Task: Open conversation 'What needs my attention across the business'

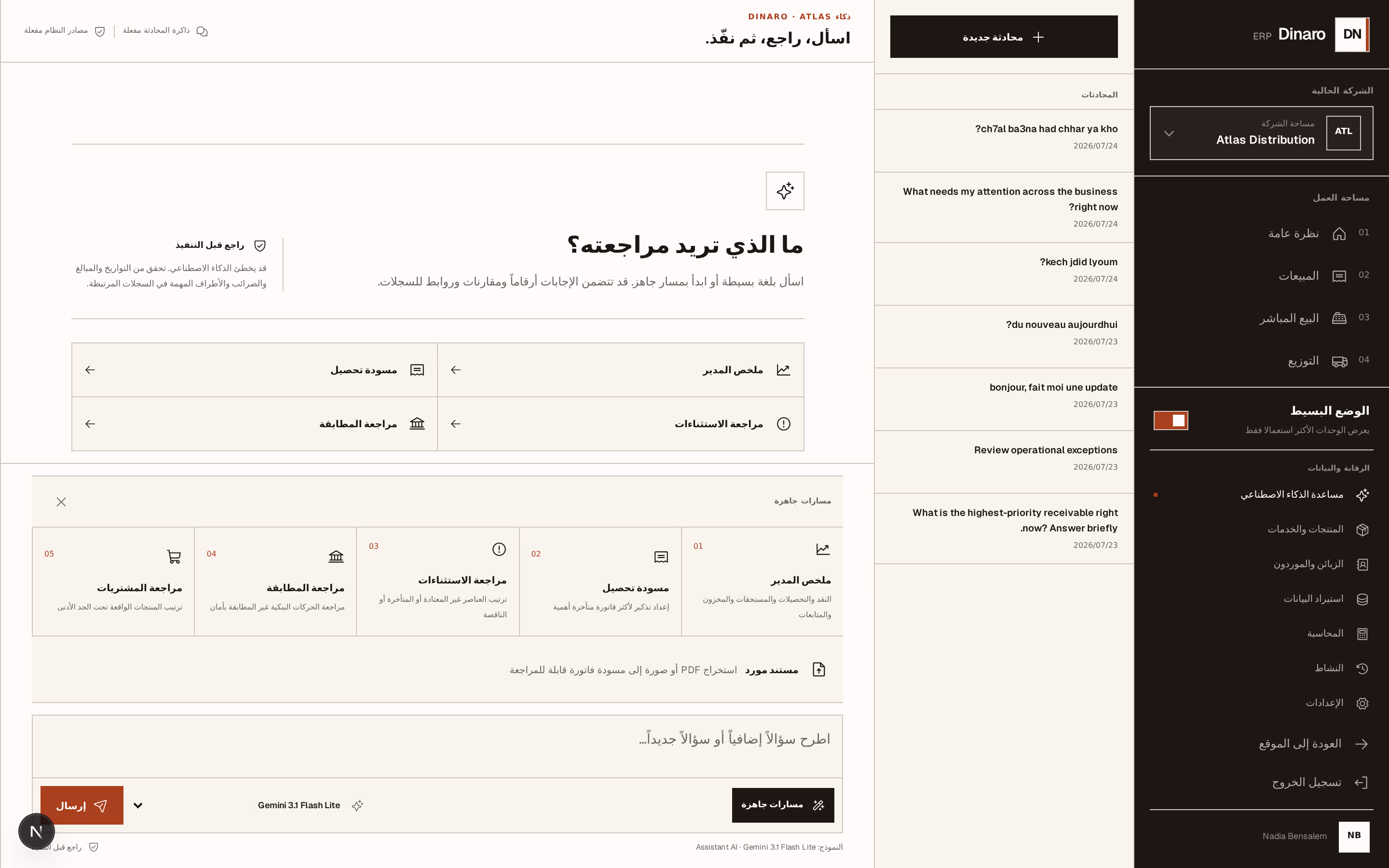Action: point(1004,207)
